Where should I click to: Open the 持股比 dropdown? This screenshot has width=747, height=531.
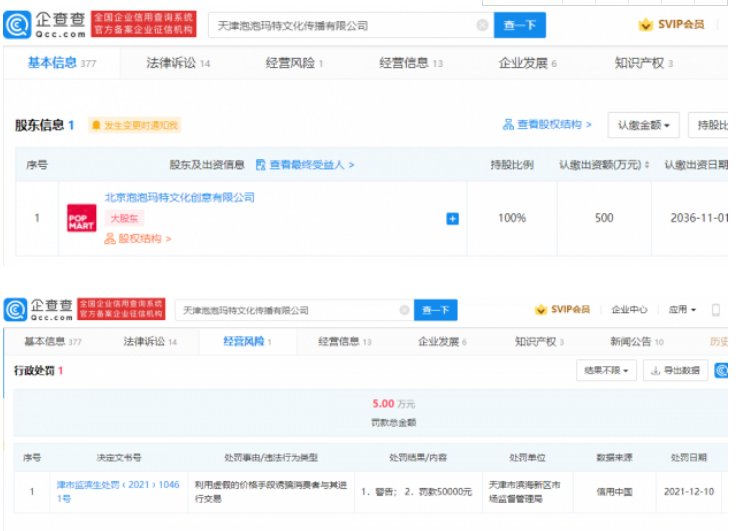(708, 125)
